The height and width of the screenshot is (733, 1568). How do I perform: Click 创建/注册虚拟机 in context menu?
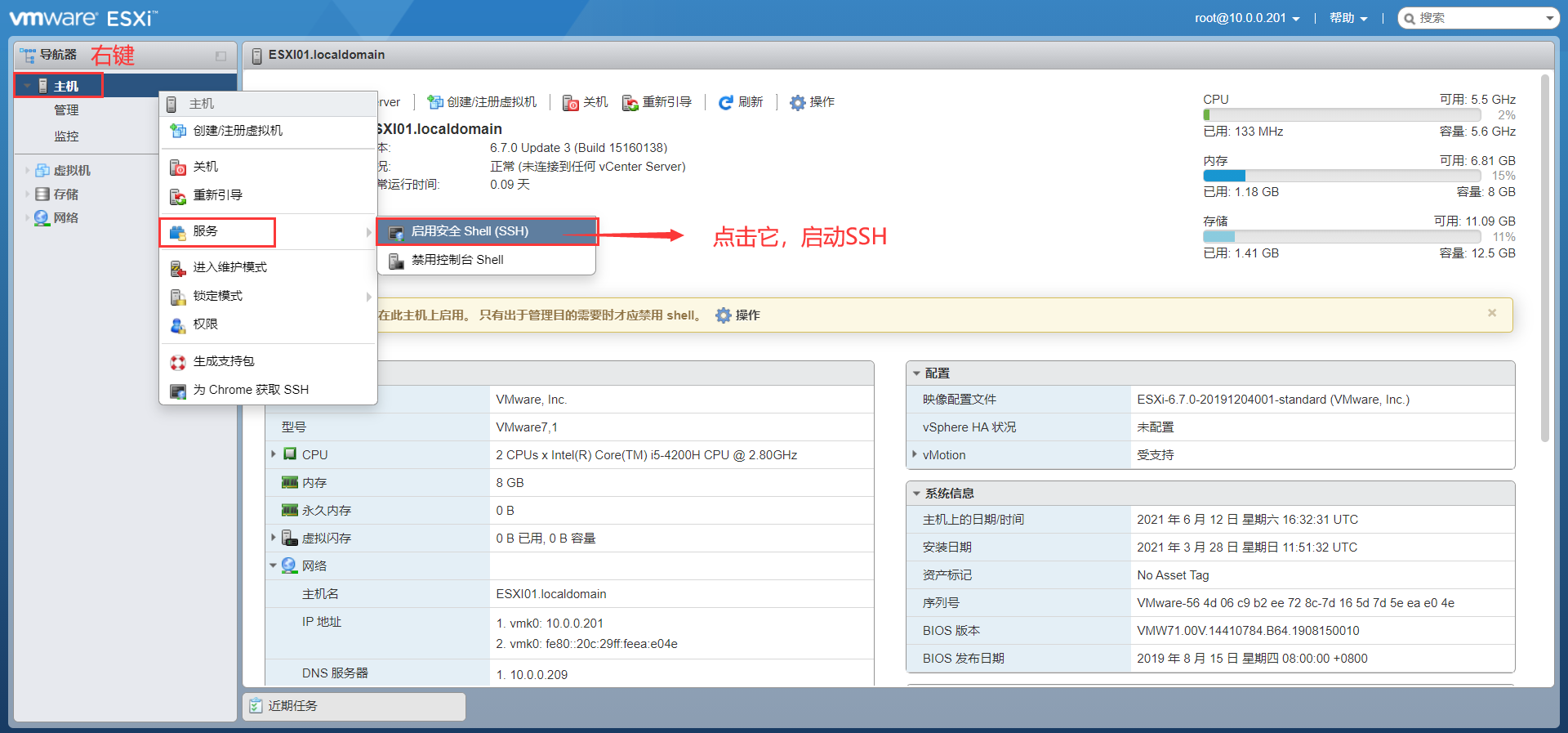pyautogui.click(x=267, y=131)
